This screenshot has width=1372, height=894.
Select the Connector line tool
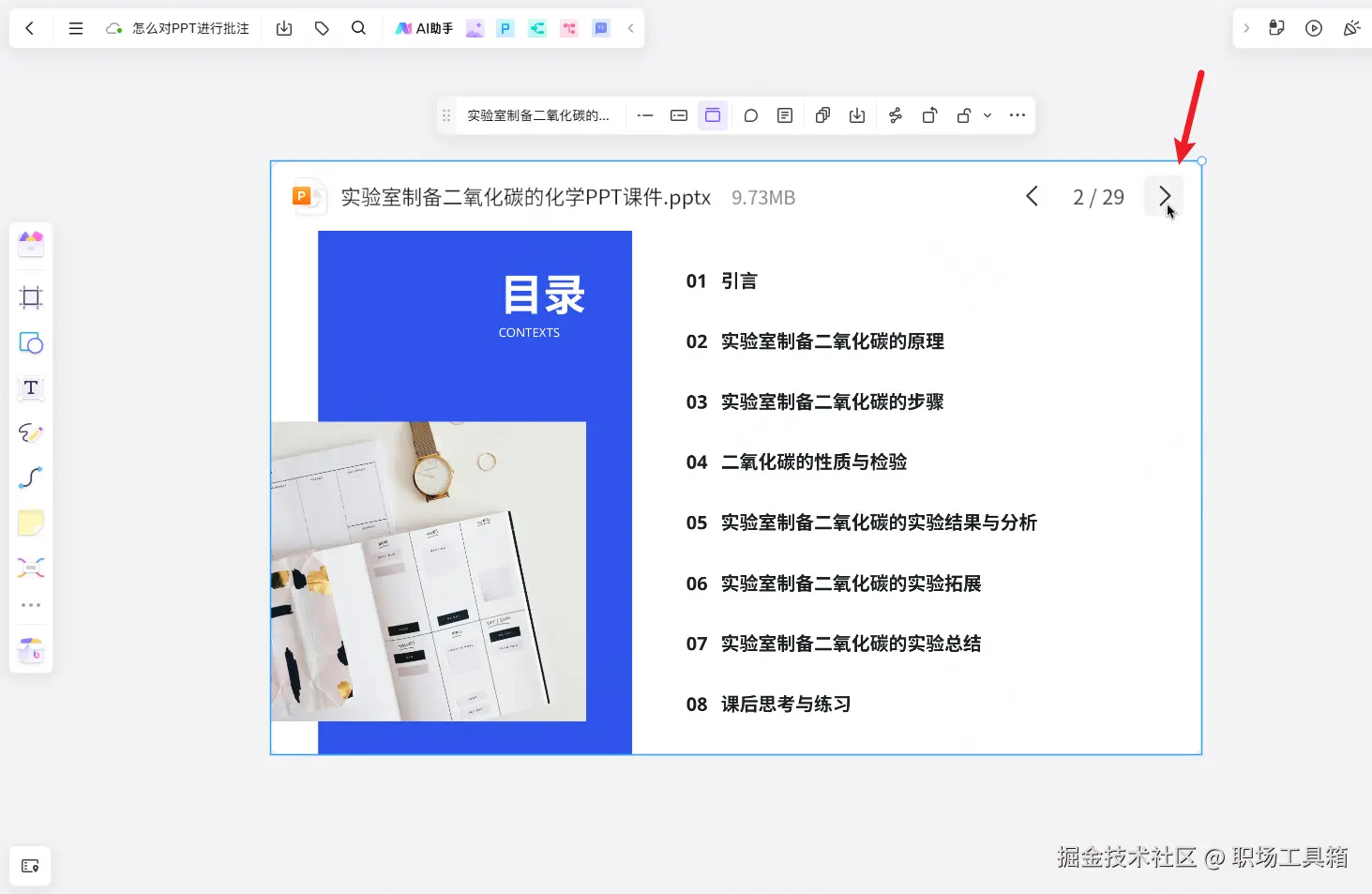click(31, 477)
